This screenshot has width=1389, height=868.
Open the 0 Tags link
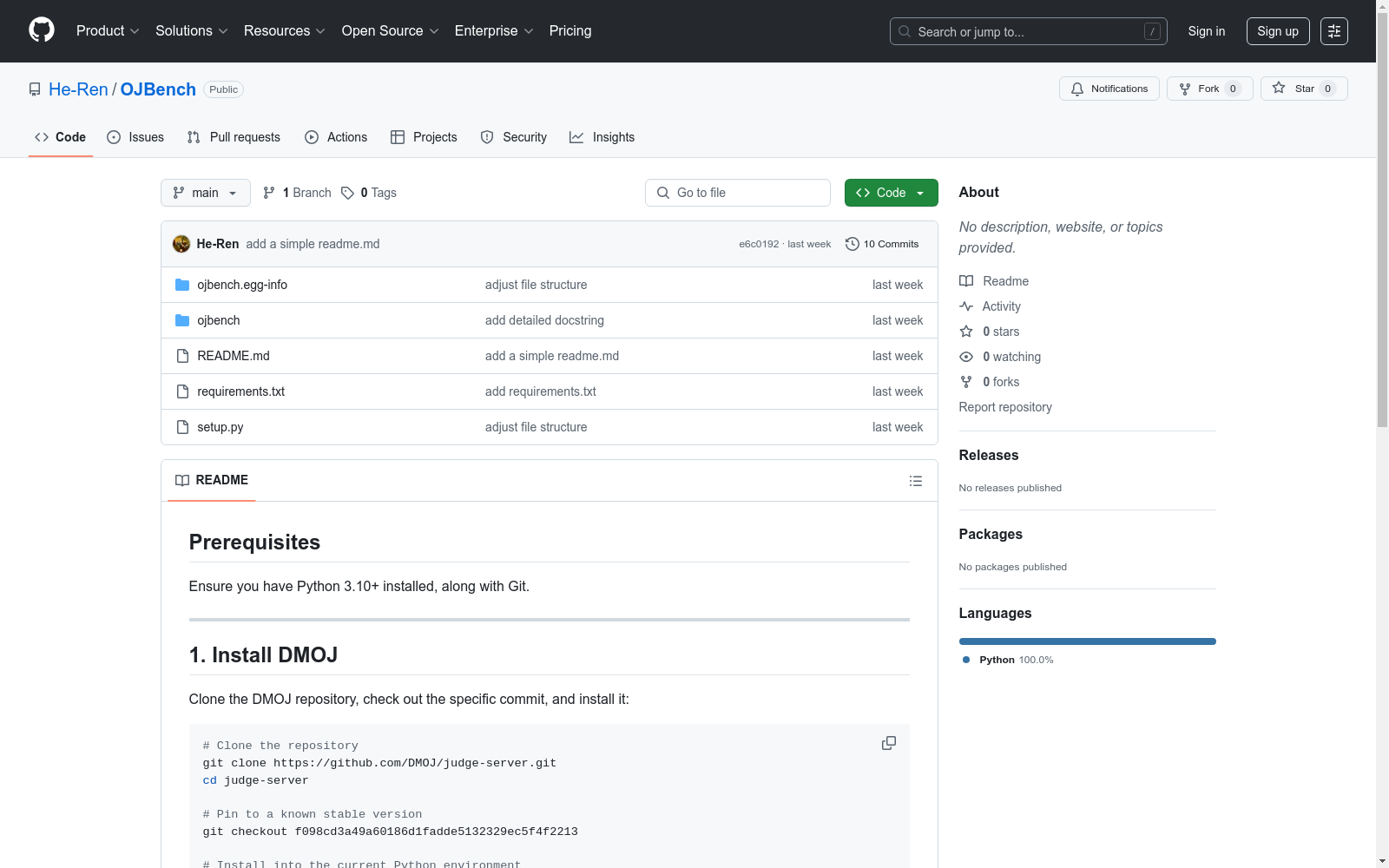[x=369, y=193]
